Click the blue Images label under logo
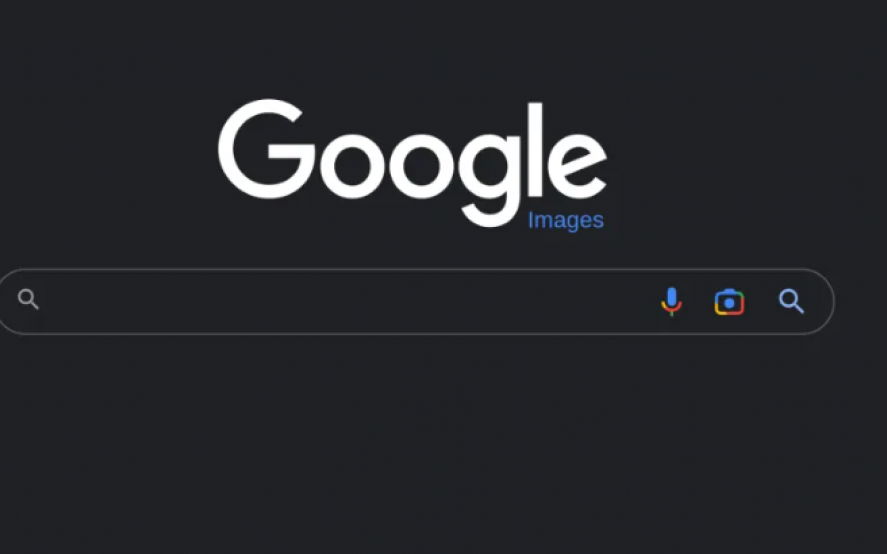 [566, 220]
